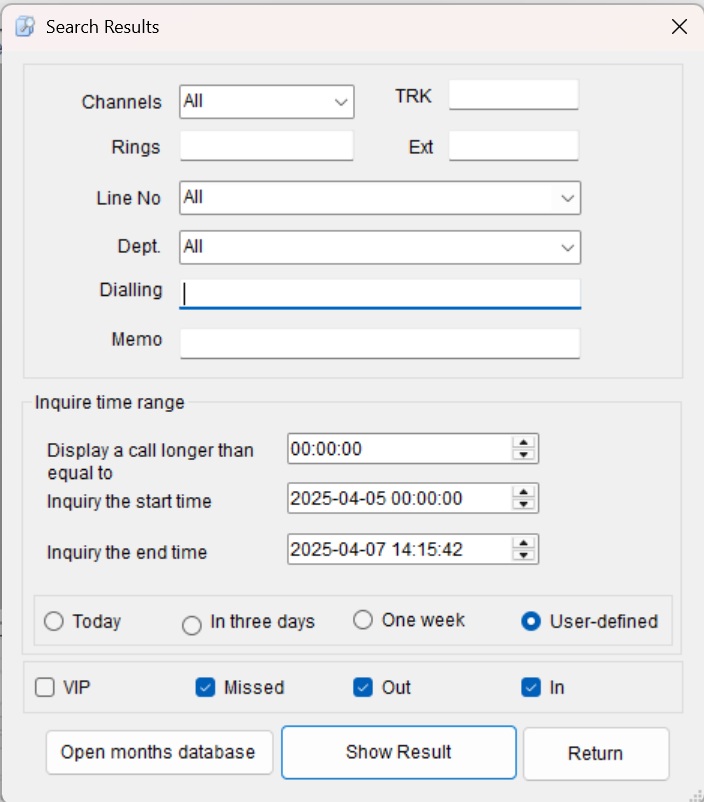Enable the VIP checkbox
Viewport: 704px width, 802px height.
pos(45,687)
